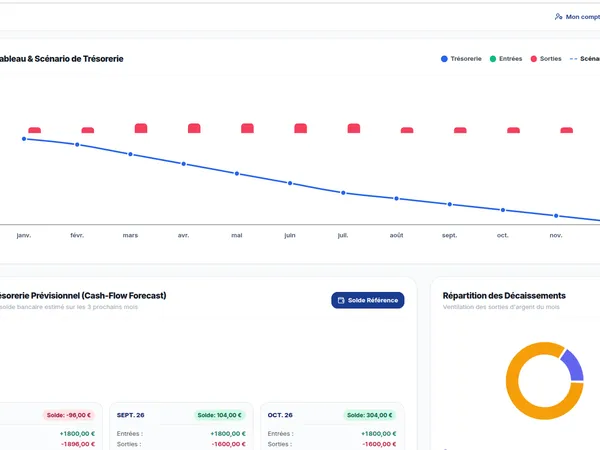600x450 pixels.
Task: Click Entrées +1800,00 € in OCT. 26
Action: pos(332,434)
